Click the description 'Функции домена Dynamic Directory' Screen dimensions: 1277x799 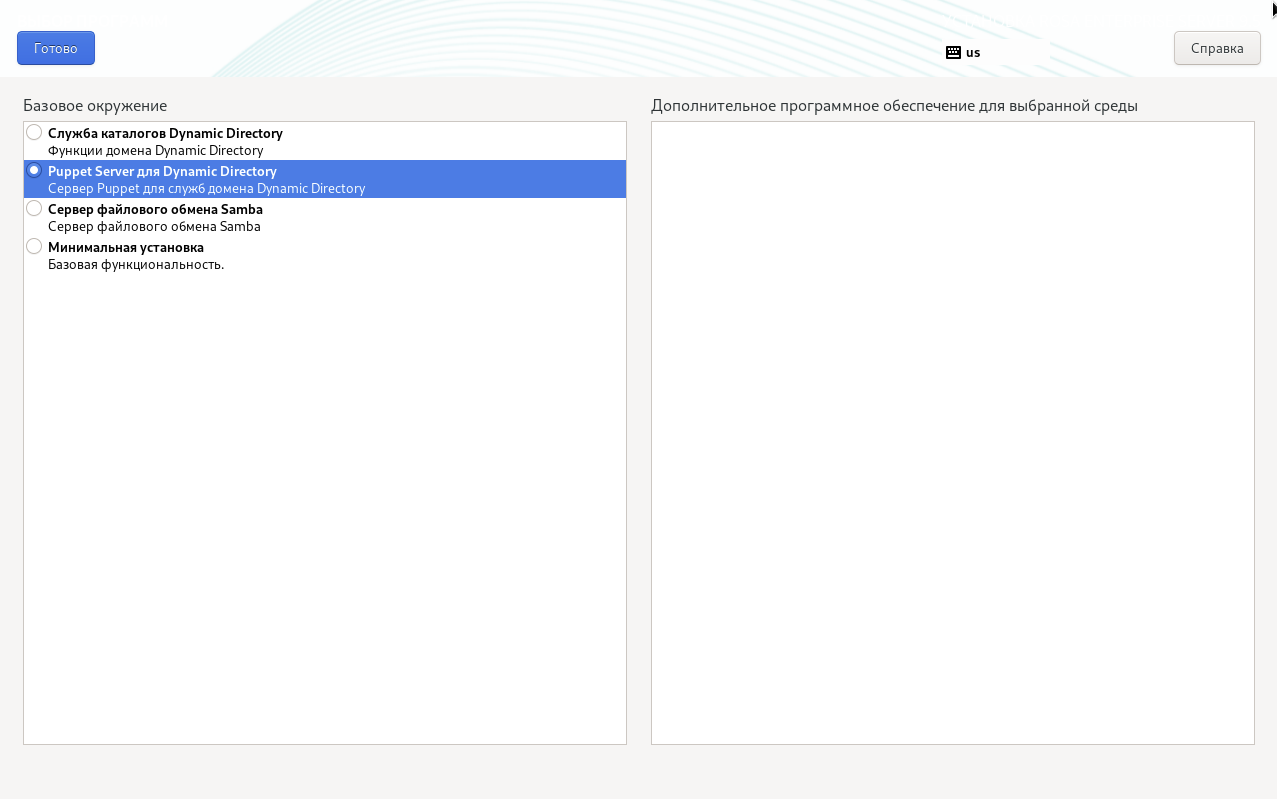[155, 150]
